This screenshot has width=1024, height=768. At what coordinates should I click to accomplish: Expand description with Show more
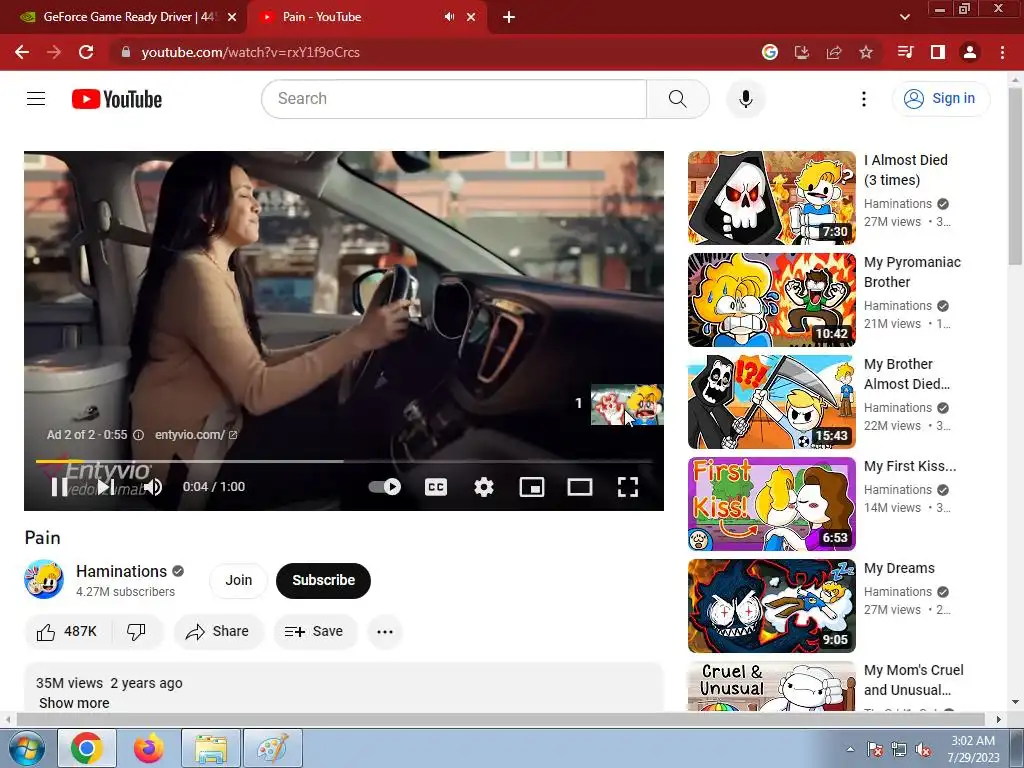[74, 703]
